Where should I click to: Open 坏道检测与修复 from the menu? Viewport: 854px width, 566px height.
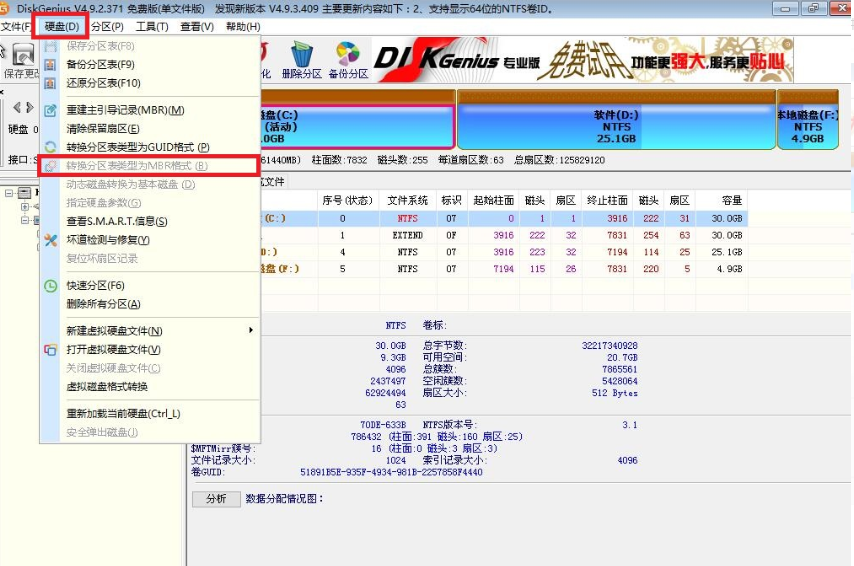pos(107,240)
